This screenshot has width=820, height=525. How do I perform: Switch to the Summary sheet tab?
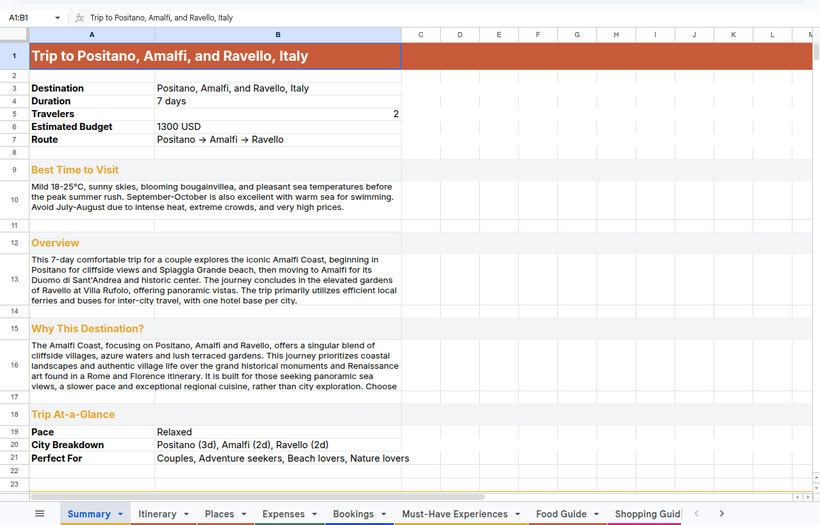(x=89, y=514)
